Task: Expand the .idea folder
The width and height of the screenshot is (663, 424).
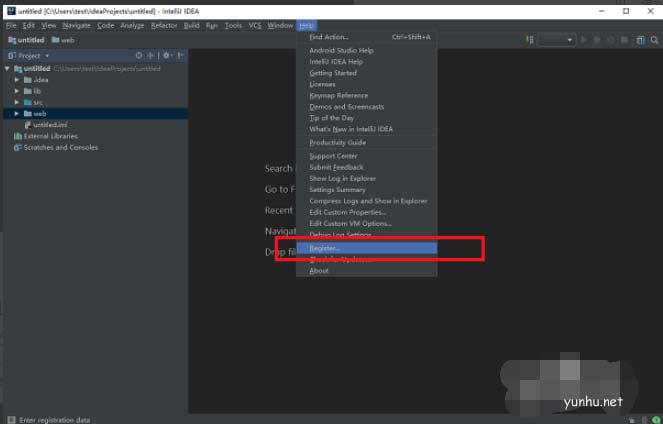Action: [x=17, y=79]
